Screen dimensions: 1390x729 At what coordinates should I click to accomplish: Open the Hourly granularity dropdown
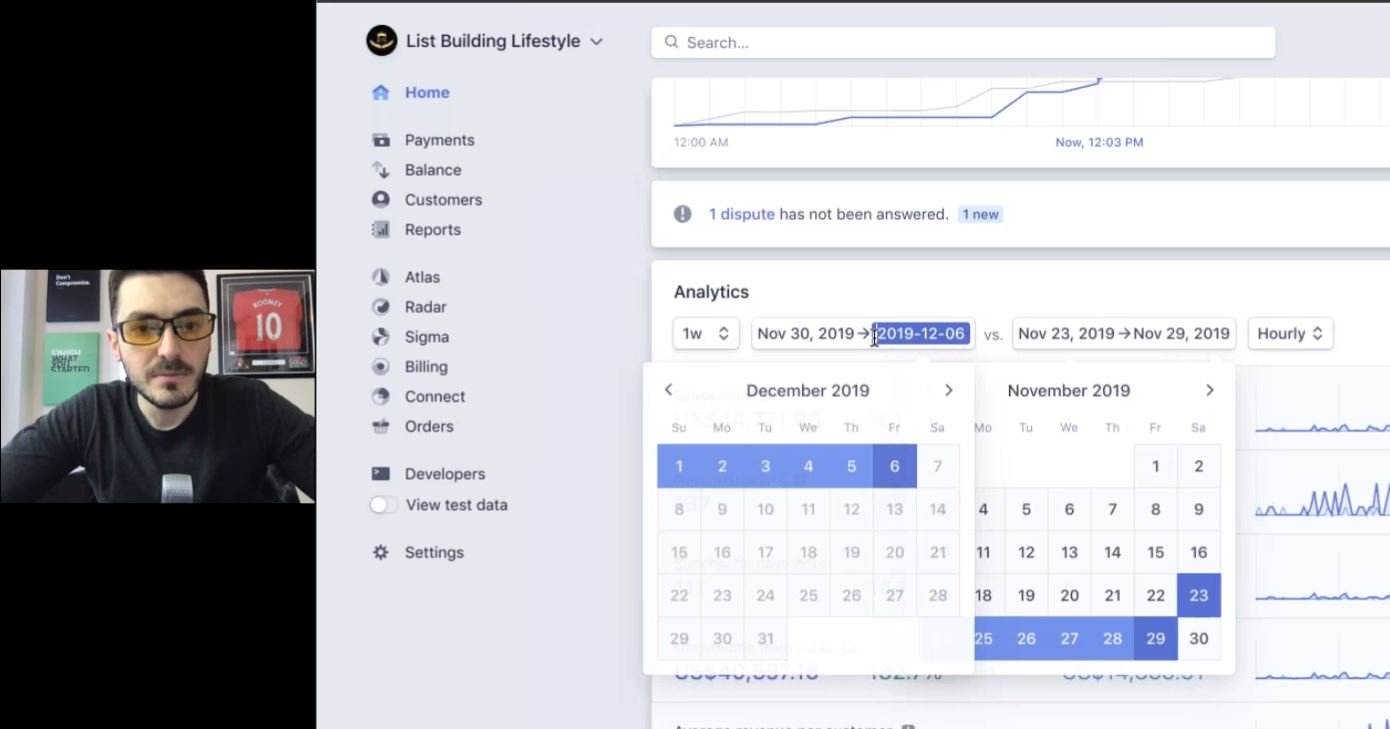(x=1290, y=334)
